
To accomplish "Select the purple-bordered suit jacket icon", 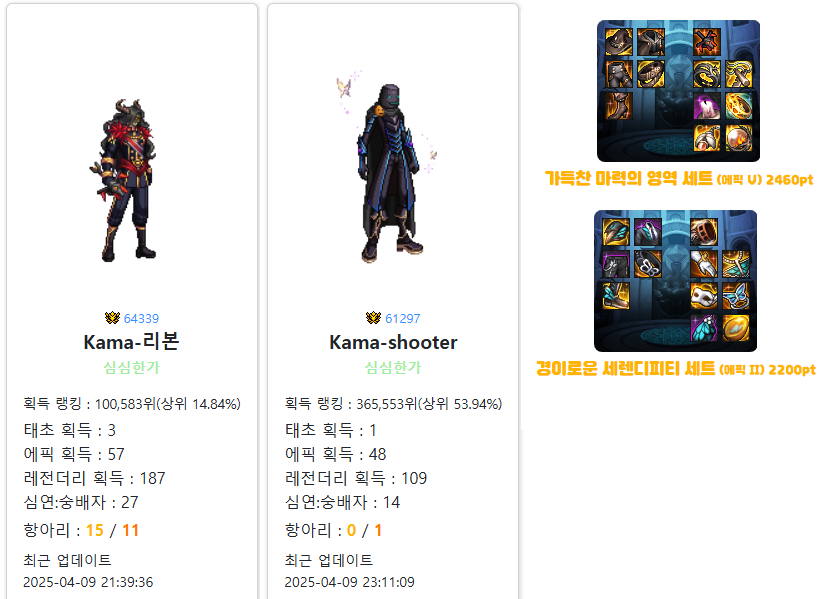I will click(x=647, y=232).
